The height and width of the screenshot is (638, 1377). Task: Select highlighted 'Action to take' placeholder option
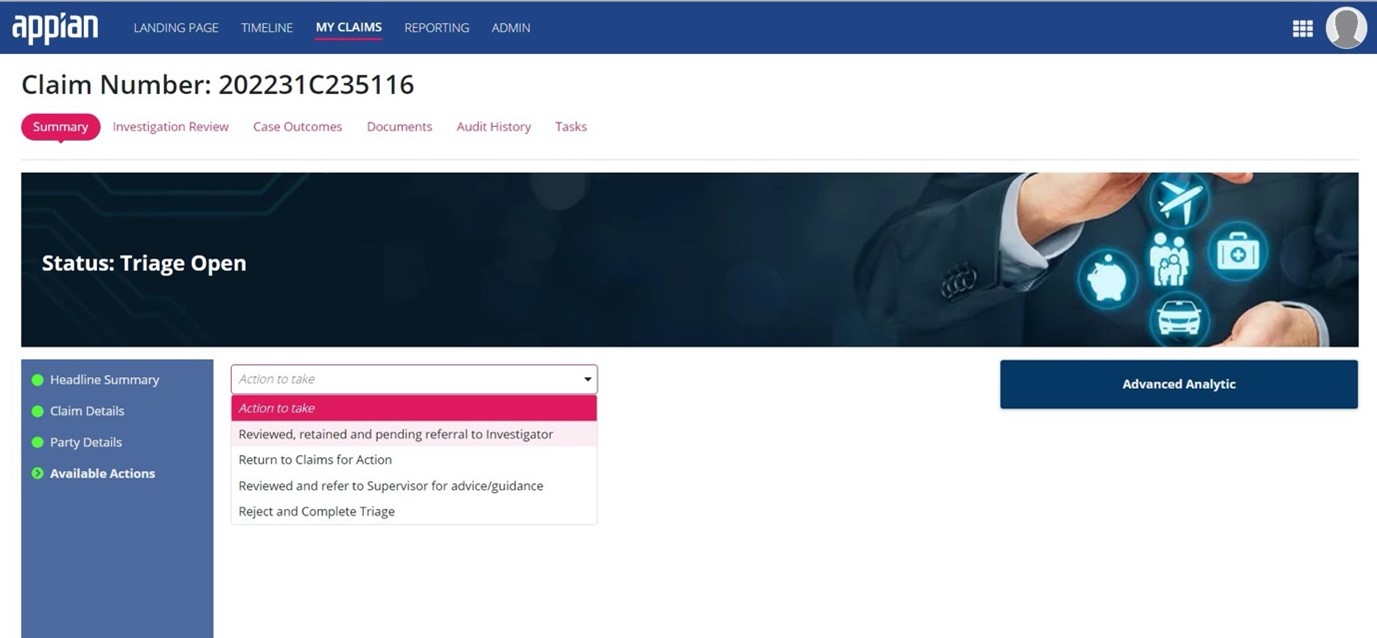pyautogui.click(x=413, y=408)
